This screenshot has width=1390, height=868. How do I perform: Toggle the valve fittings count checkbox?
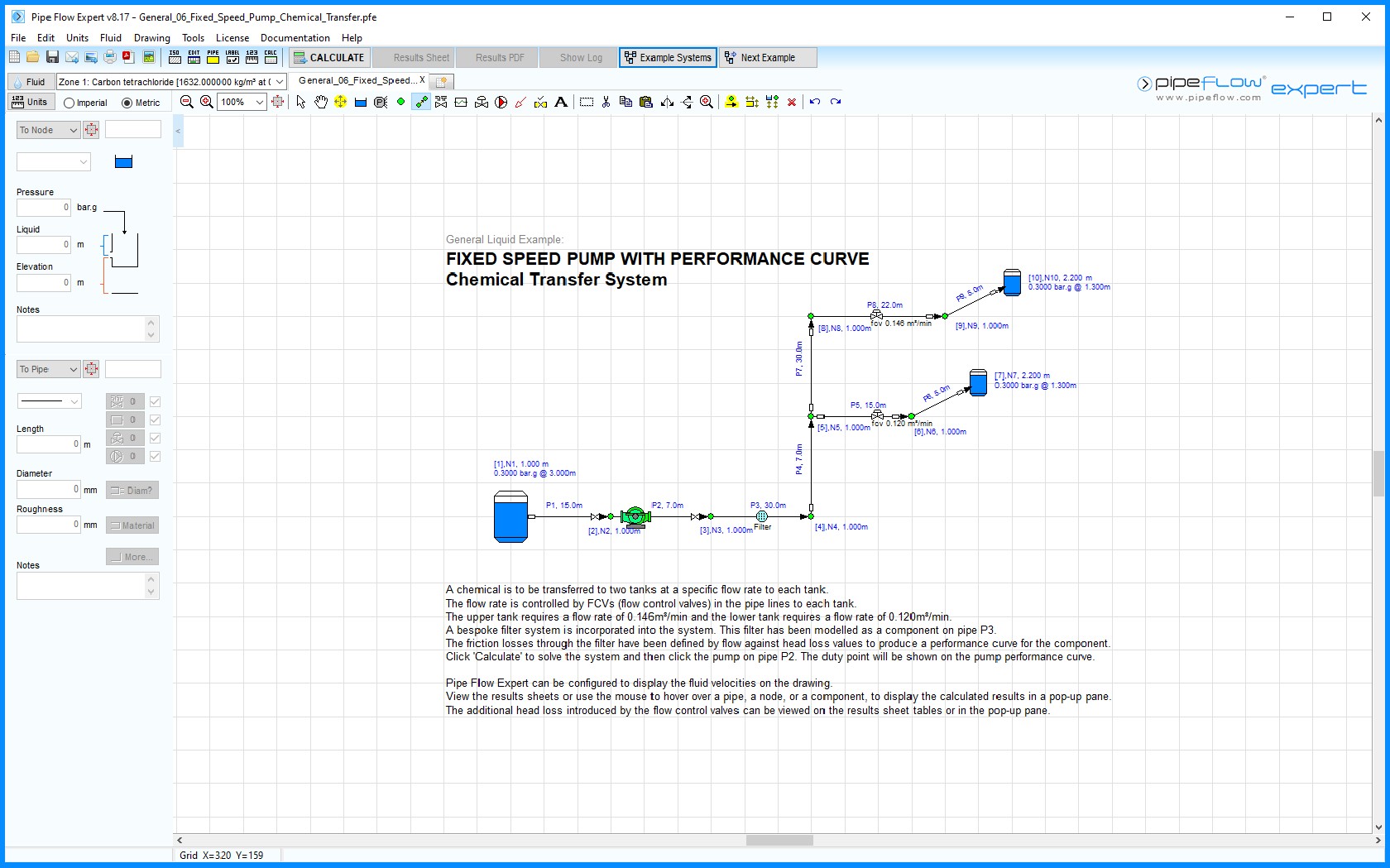[x=155, y=401]
